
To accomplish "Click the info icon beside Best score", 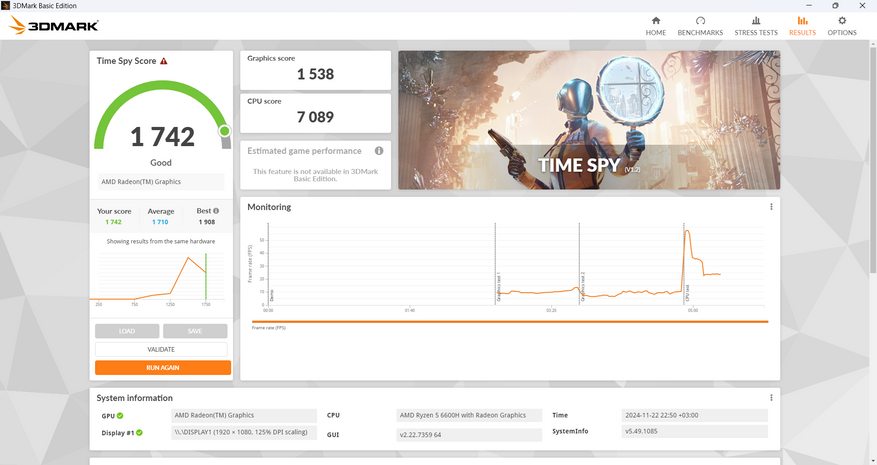I will 216,211.
